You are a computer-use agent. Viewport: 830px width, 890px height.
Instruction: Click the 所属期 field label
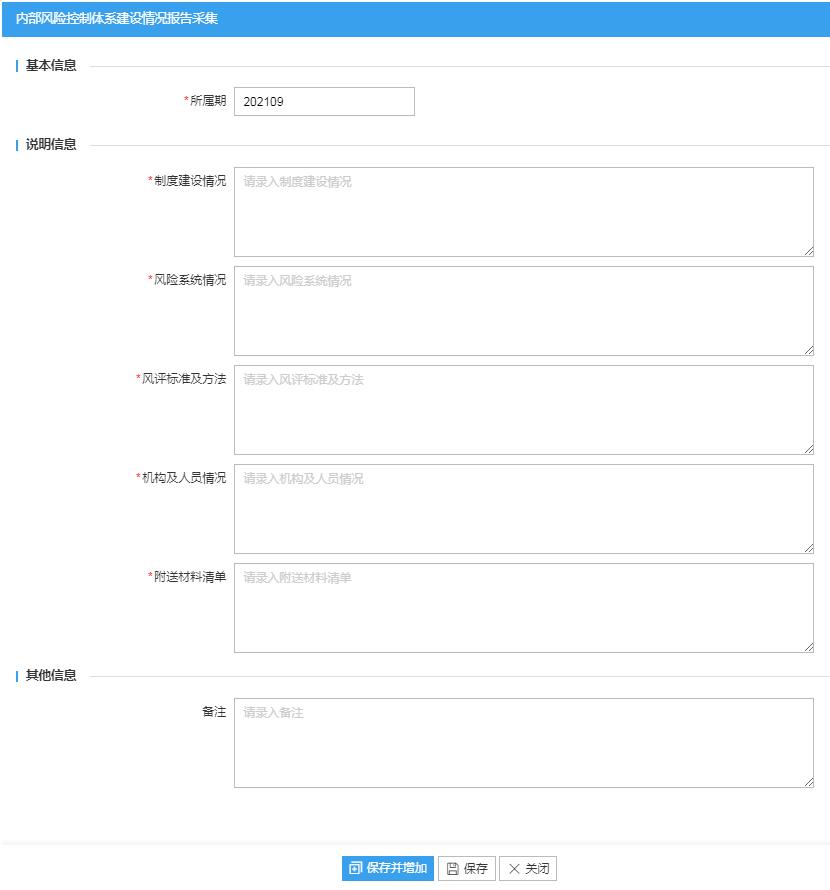point(208,101)
